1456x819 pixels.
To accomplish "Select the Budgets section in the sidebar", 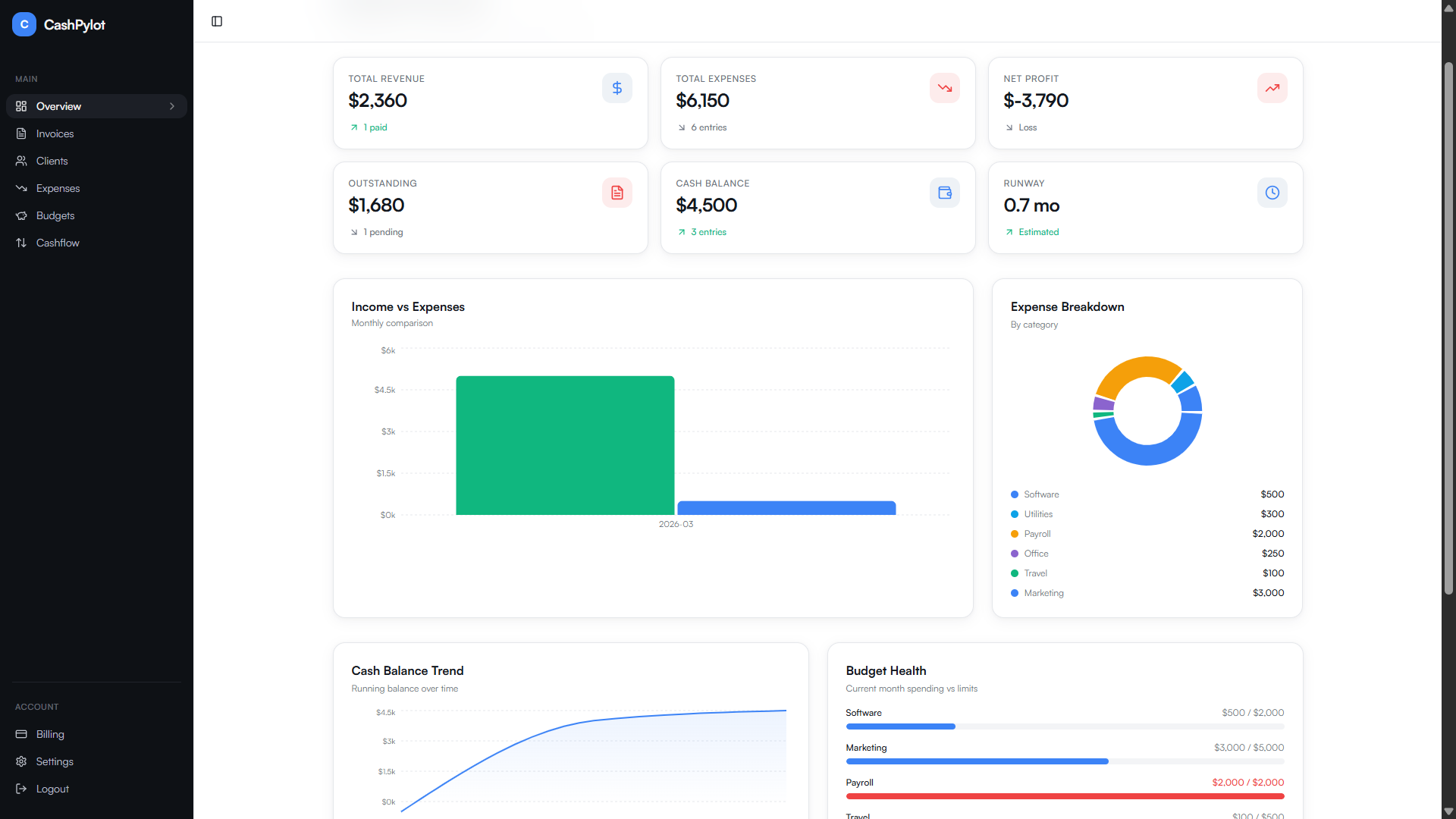I will (55, 215).
